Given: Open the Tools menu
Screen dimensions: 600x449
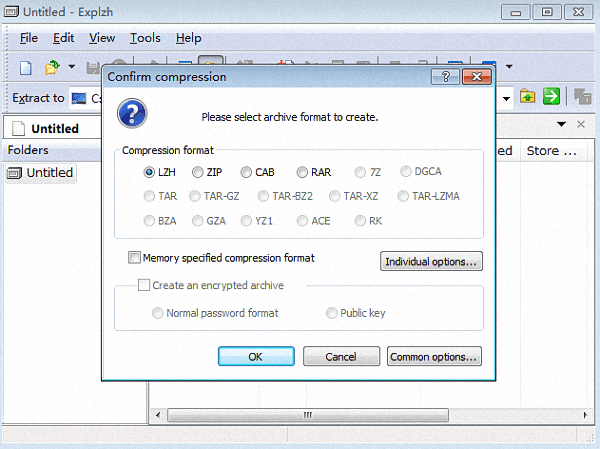Looking at the screenshot, I should (145, 38).
